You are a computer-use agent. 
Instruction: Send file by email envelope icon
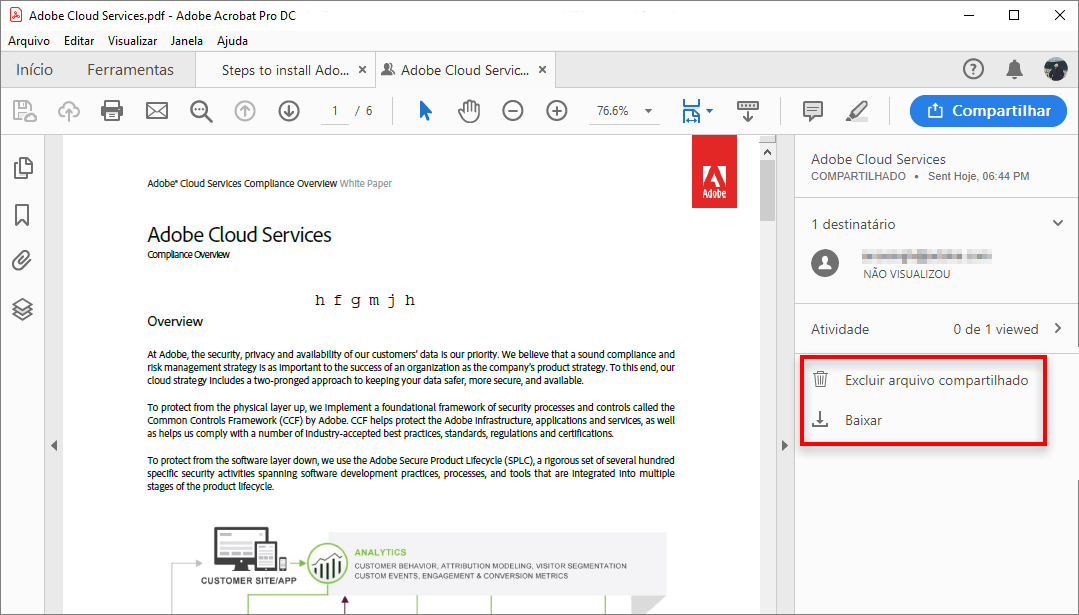(x=157, y=111)
